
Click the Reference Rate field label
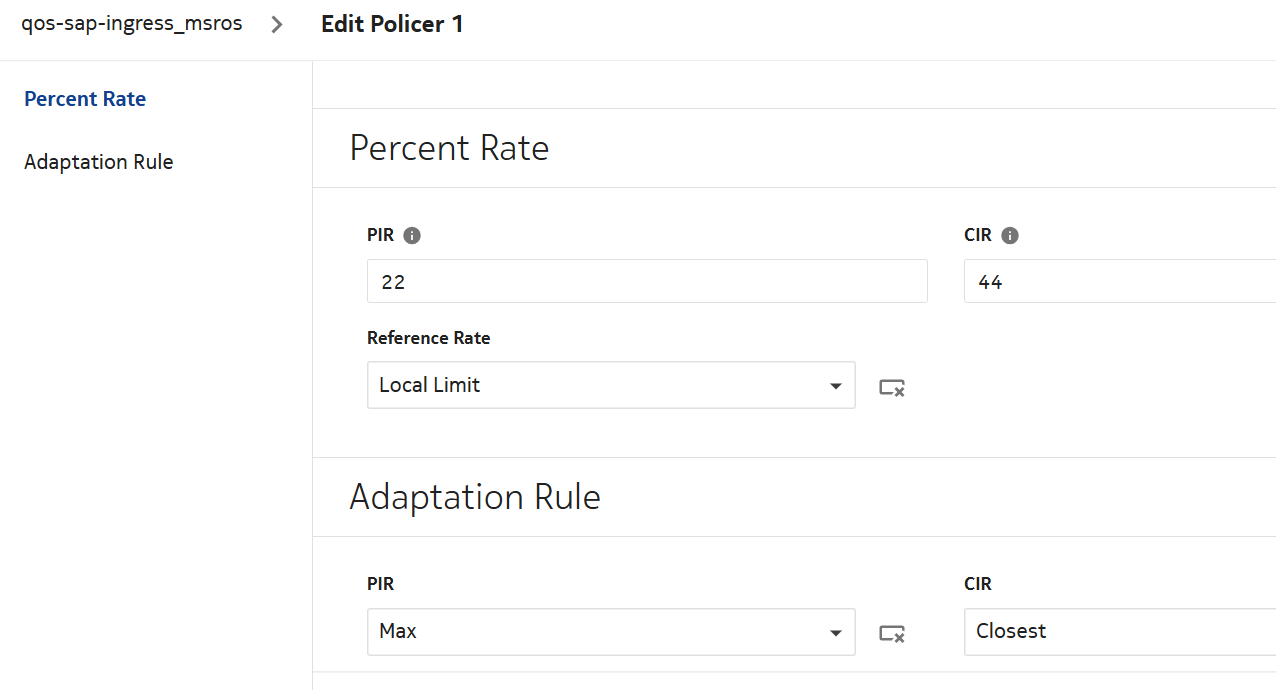(428, 338)
